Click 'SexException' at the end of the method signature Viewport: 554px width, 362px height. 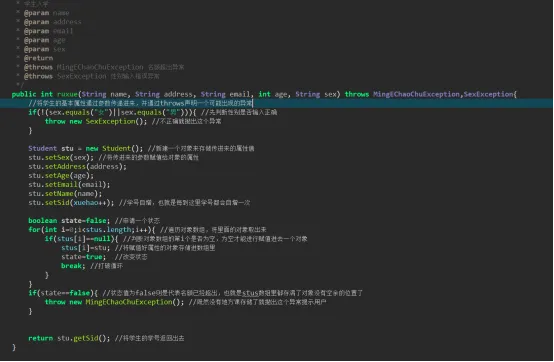488,94
